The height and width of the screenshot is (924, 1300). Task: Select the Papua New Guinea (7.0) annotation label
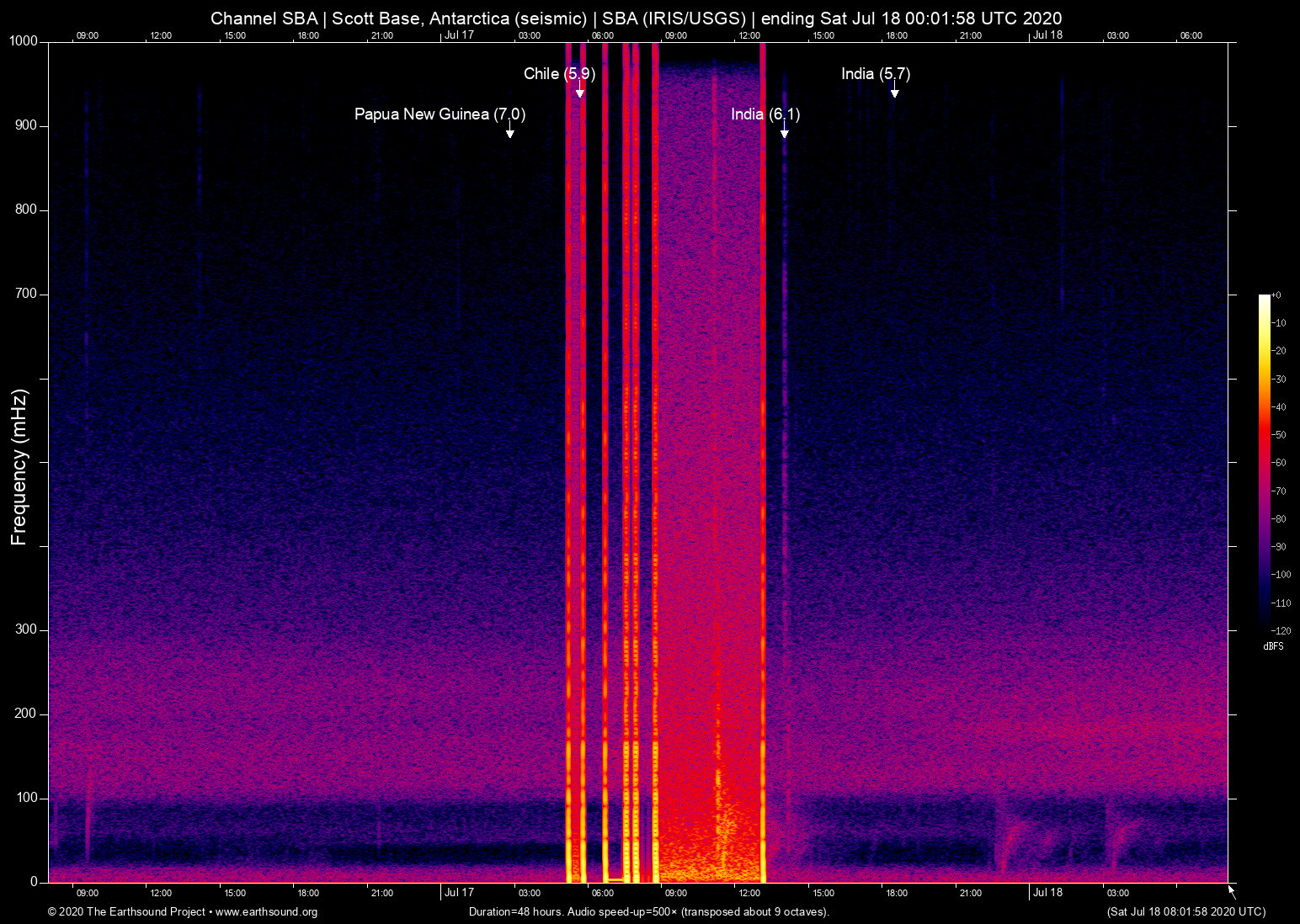440,114
